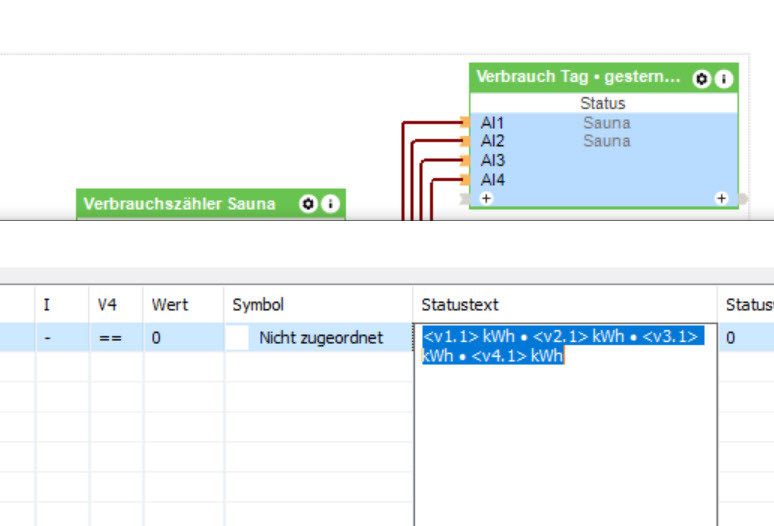Open info icon on Verbrauch Tag block
The image size is (774, 526).
click(x=724, y=78)
